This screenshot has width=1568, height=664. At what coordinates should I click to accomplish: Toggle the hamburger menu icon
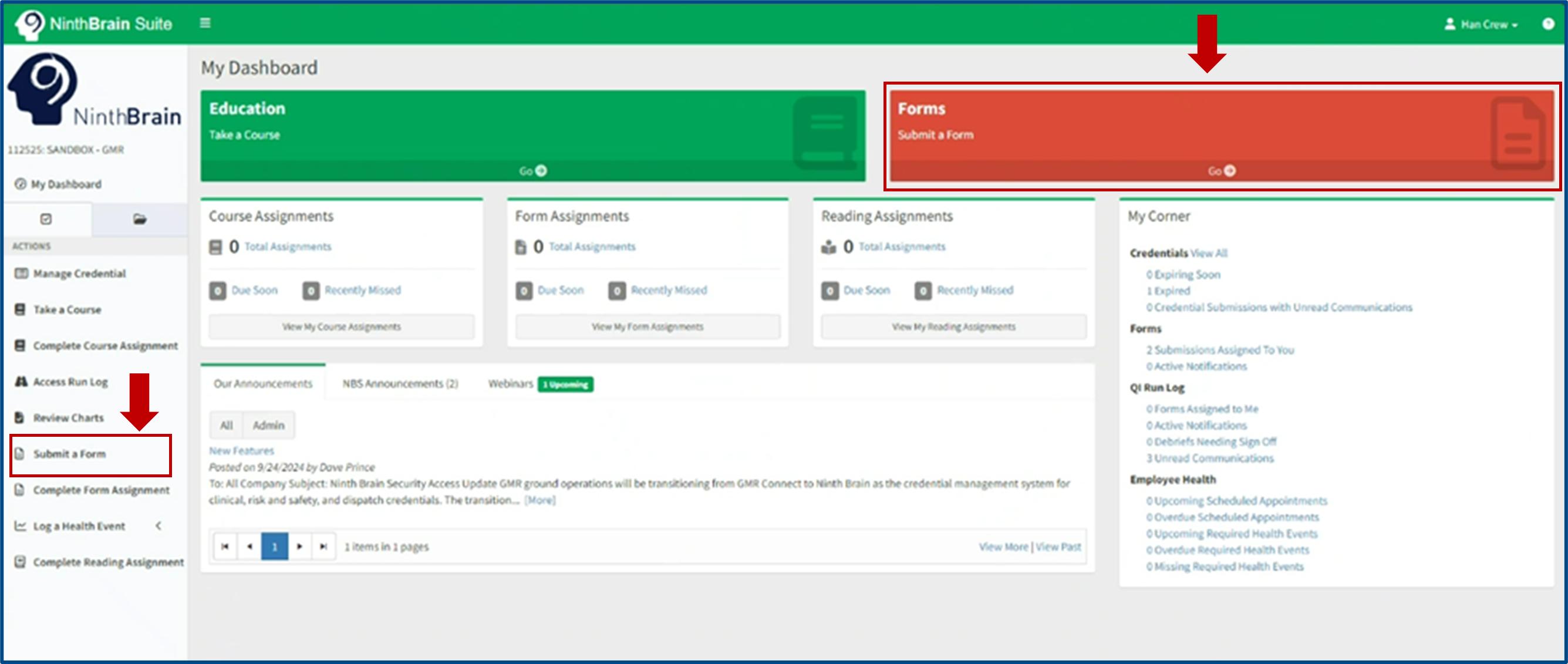pos(205,23)
